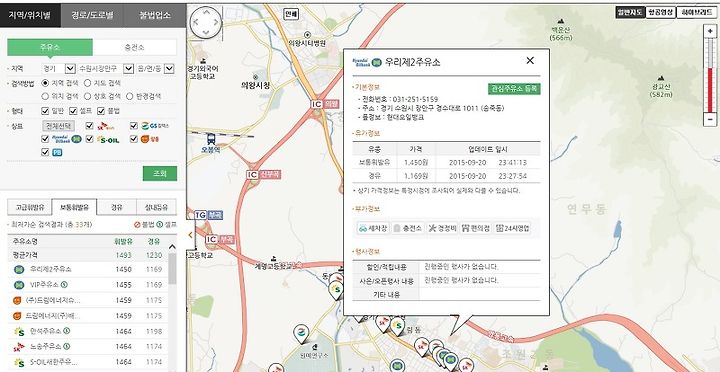Click the map pan navigation compass control
The height and width of the screenshot is (372, 720).
click(206, 22)
